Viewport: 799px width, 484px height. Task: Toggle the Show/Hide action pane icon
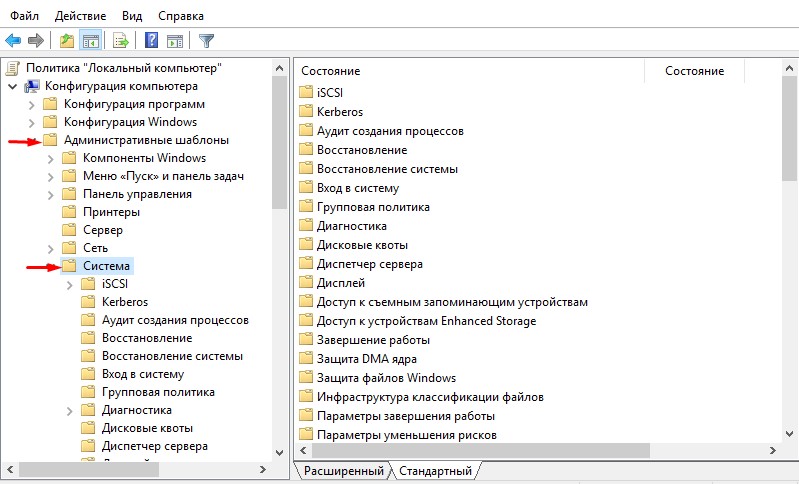tap(175, 40)
